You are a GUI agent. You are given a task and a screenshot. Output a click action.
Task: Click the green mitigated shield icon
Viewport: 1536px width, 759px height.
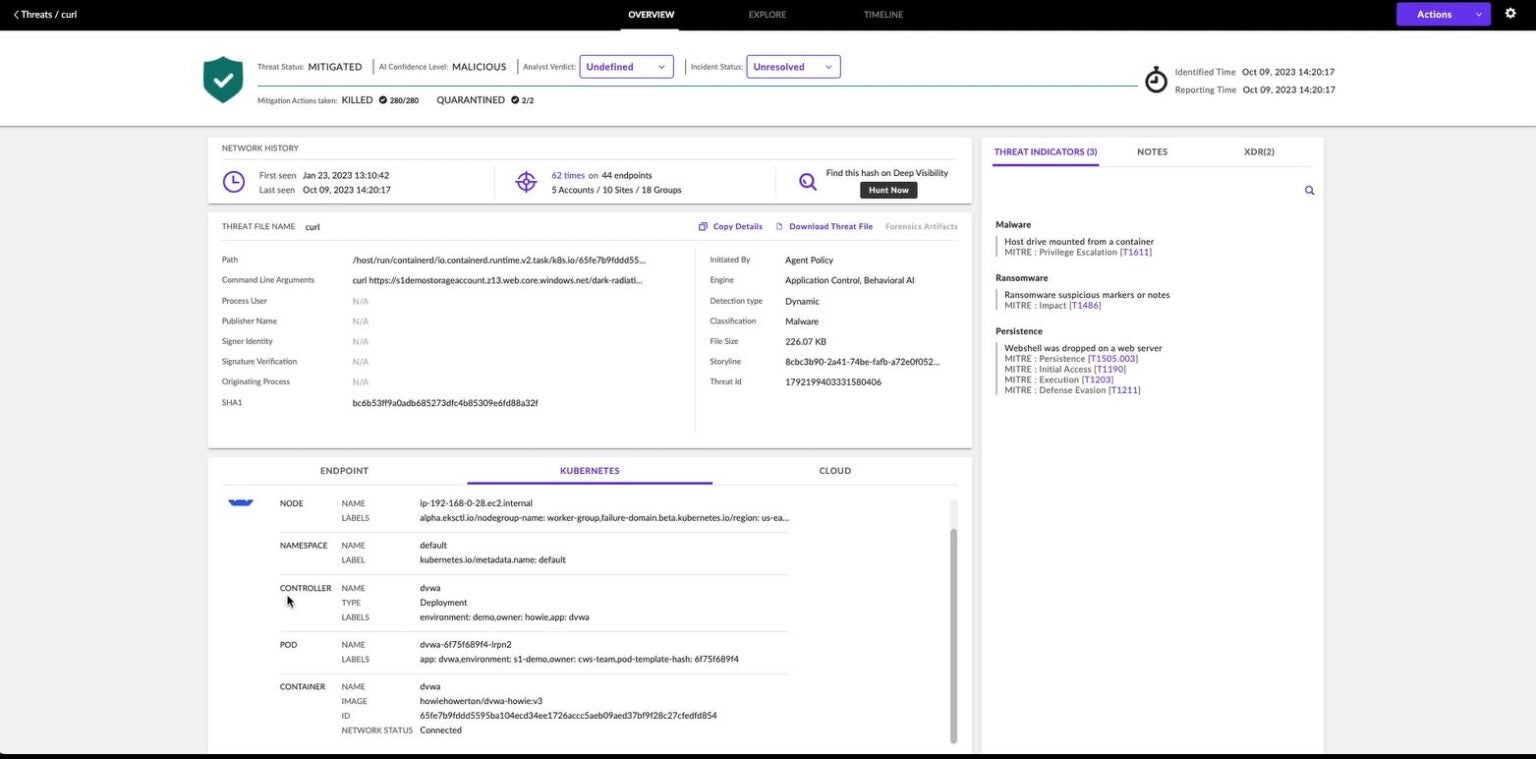pos(222,78)
